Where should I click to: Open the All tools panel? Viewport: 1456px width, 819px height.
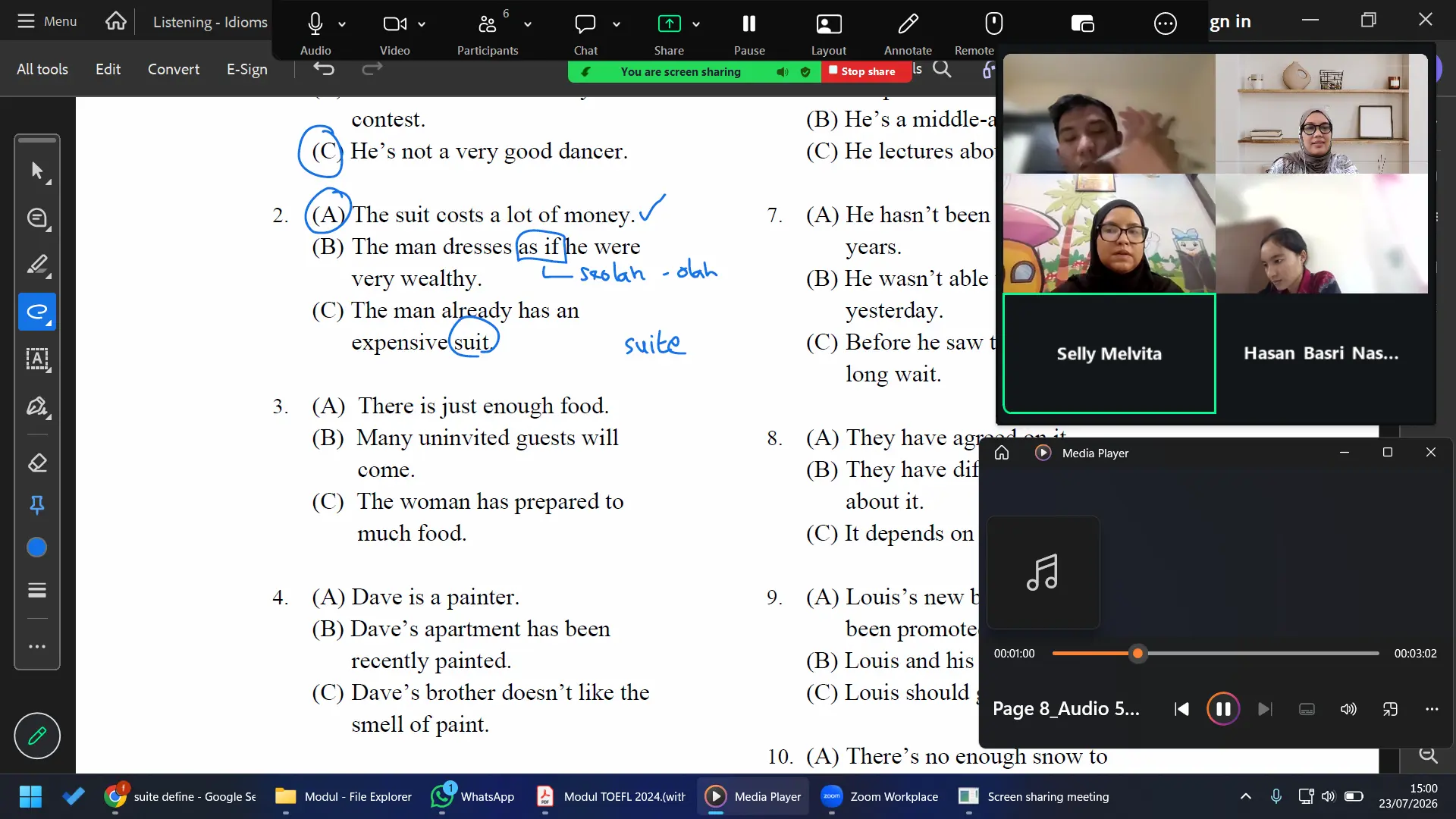[42, 69]
